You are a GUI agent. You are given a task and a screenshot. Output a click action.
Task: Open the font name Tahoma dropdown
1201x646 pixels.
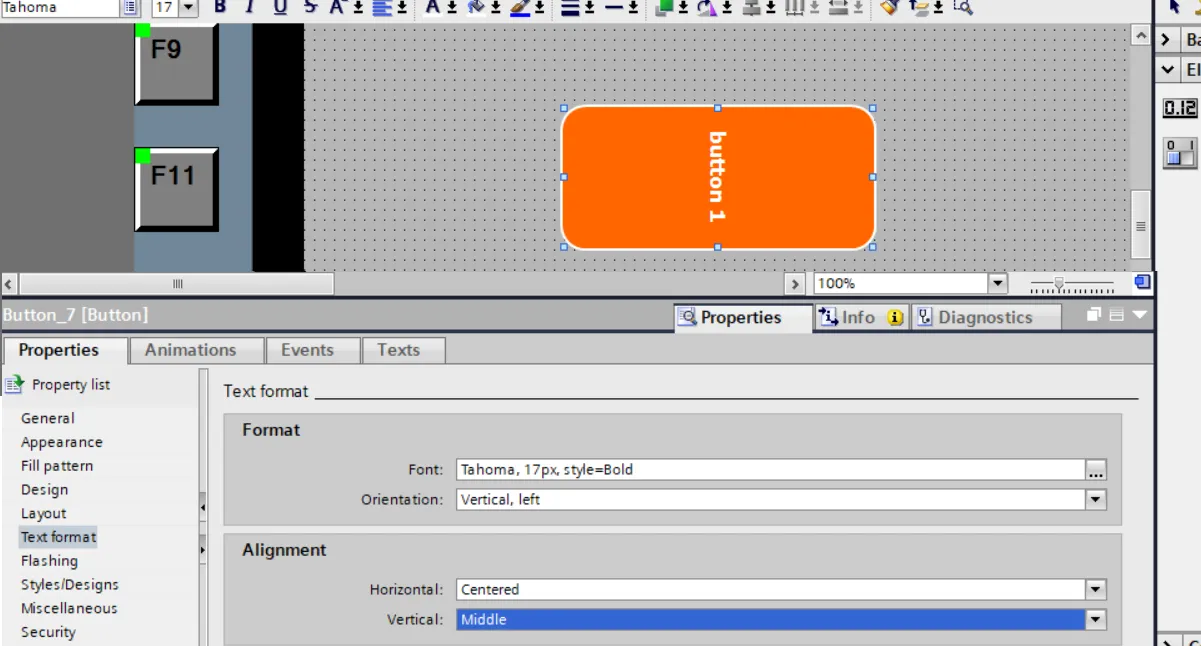(131, 7)
